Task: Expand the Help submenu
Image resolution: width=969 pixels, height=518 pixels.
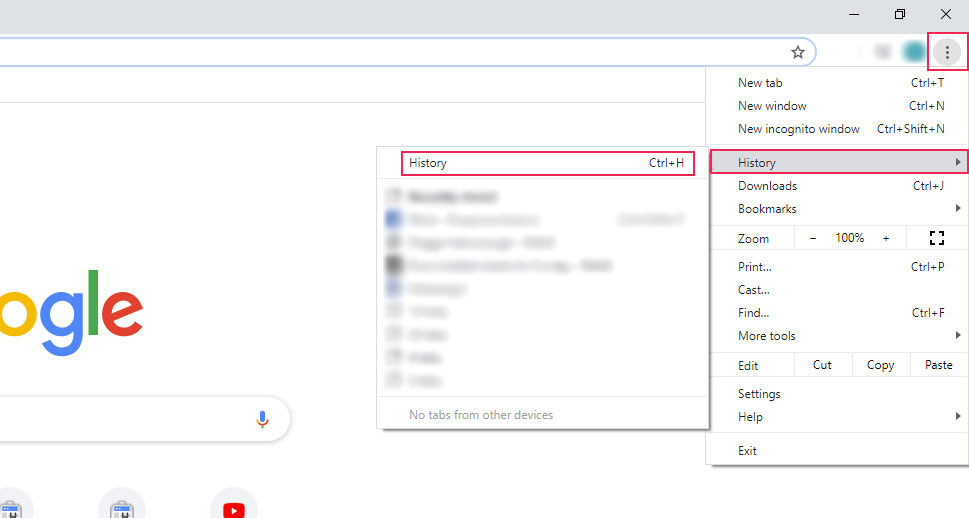Action: 837,417
